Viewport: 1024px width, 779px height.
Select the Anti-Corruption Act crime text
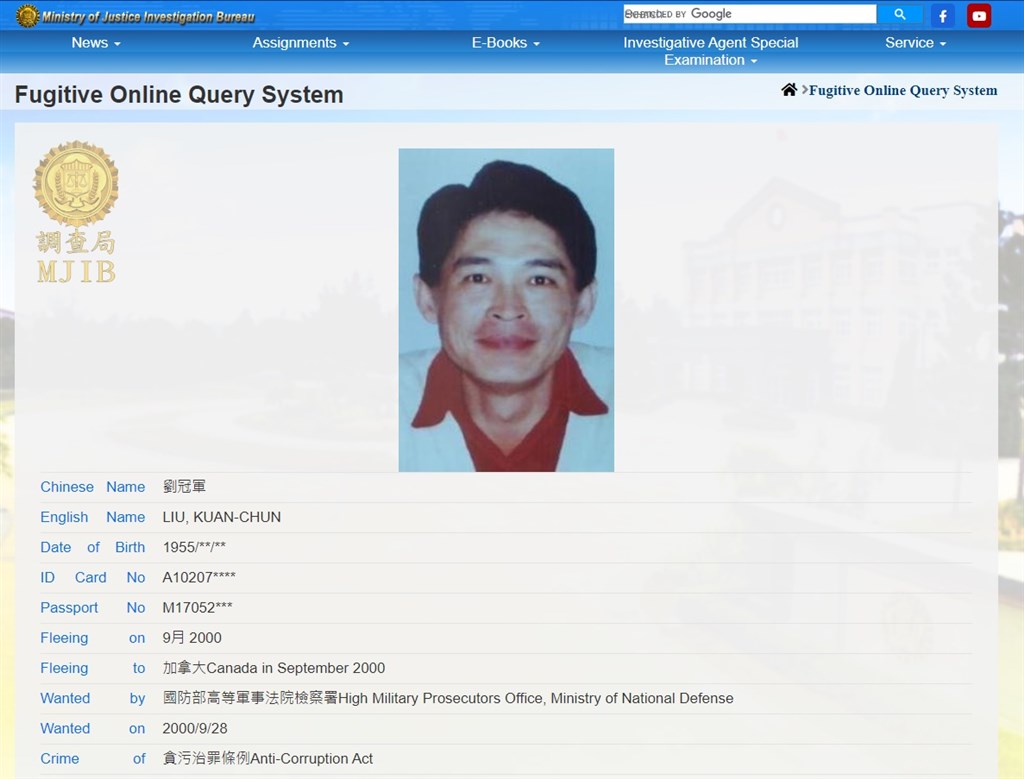pos(312,759)
